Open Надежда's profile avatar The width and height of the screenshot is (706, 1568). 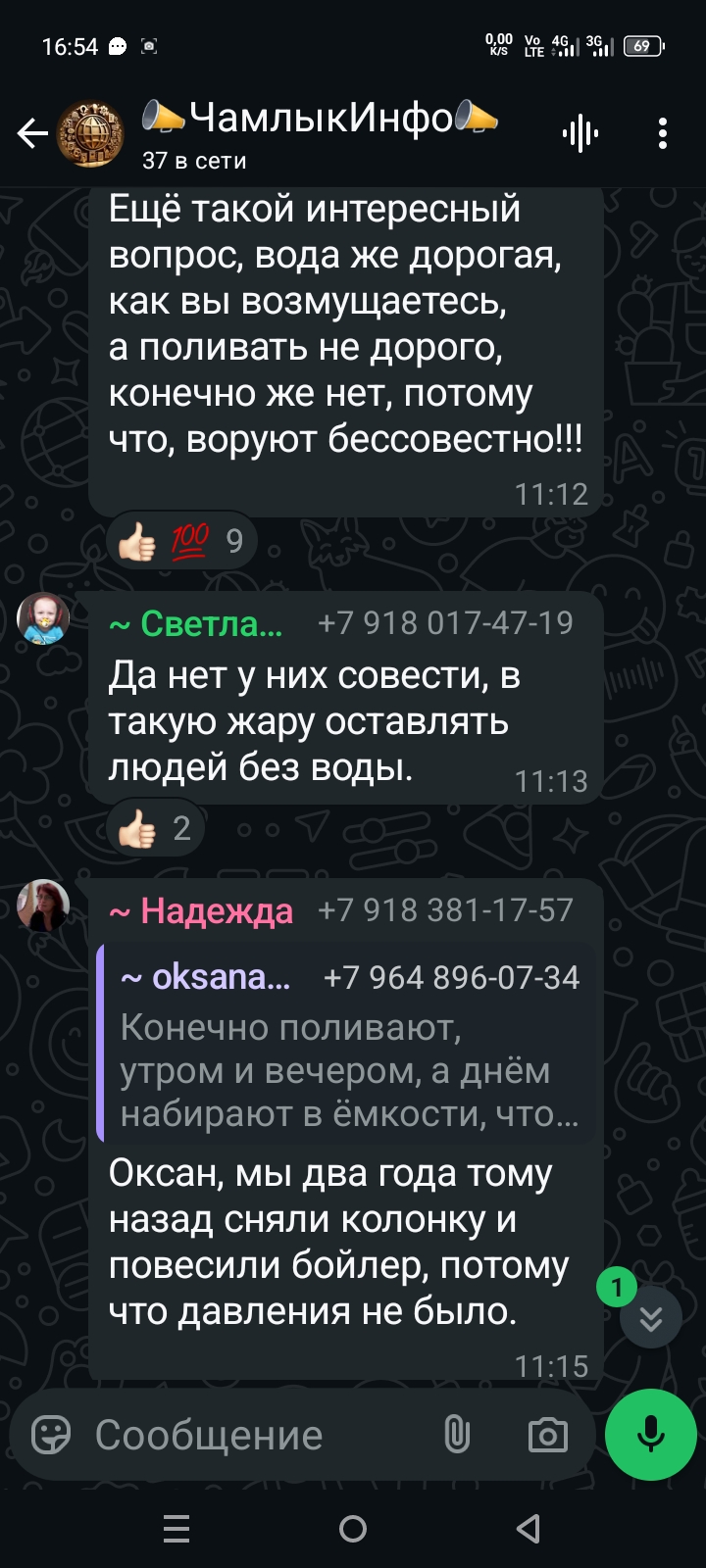click(x=43, y=906)
